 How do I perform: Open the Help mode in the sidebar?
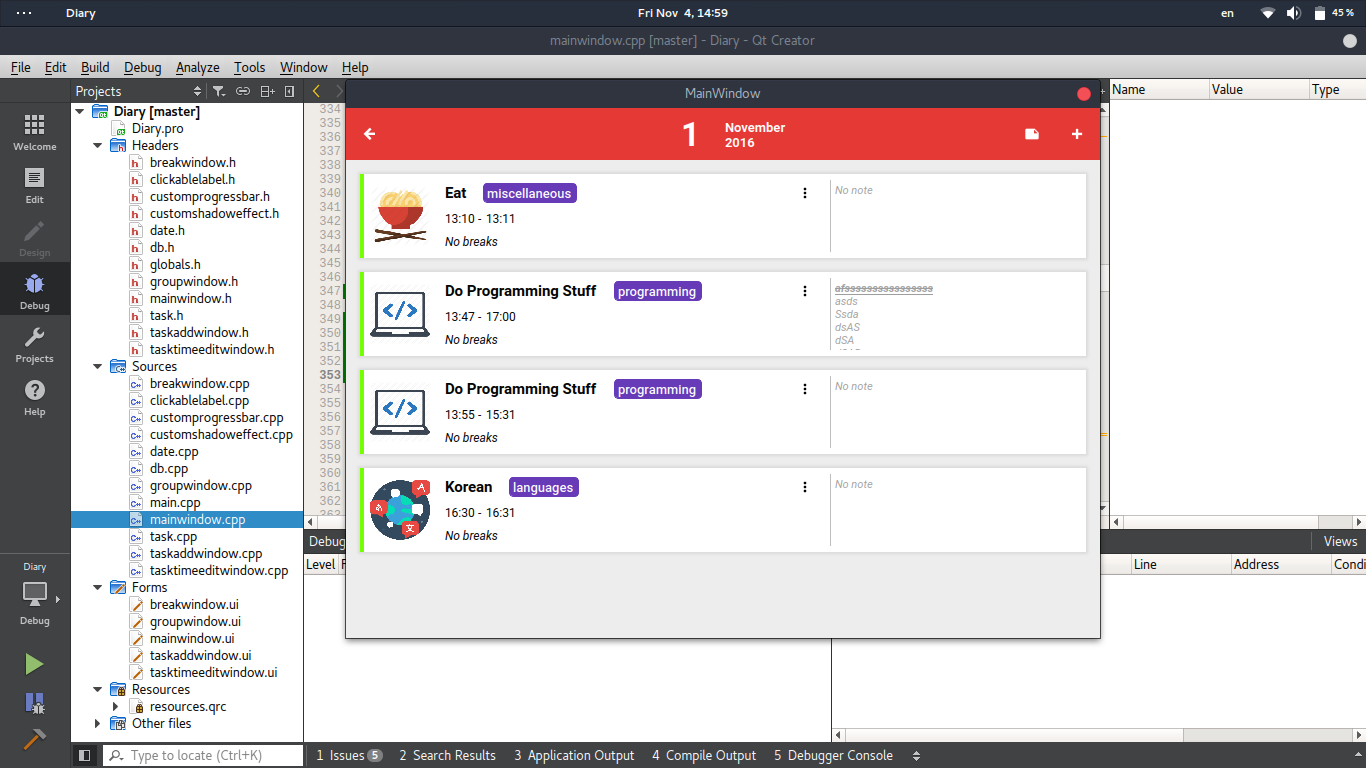click(34, 397)
